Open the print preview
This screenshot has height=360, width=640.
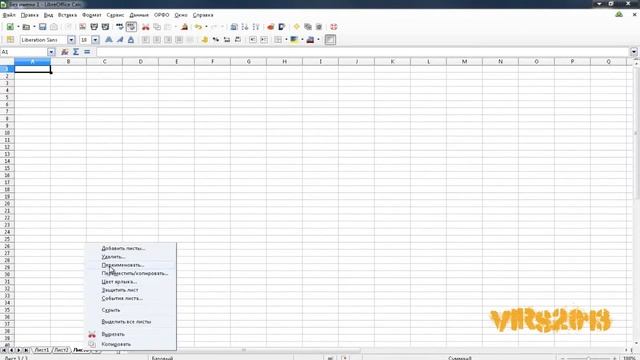(x=105, y=27)
